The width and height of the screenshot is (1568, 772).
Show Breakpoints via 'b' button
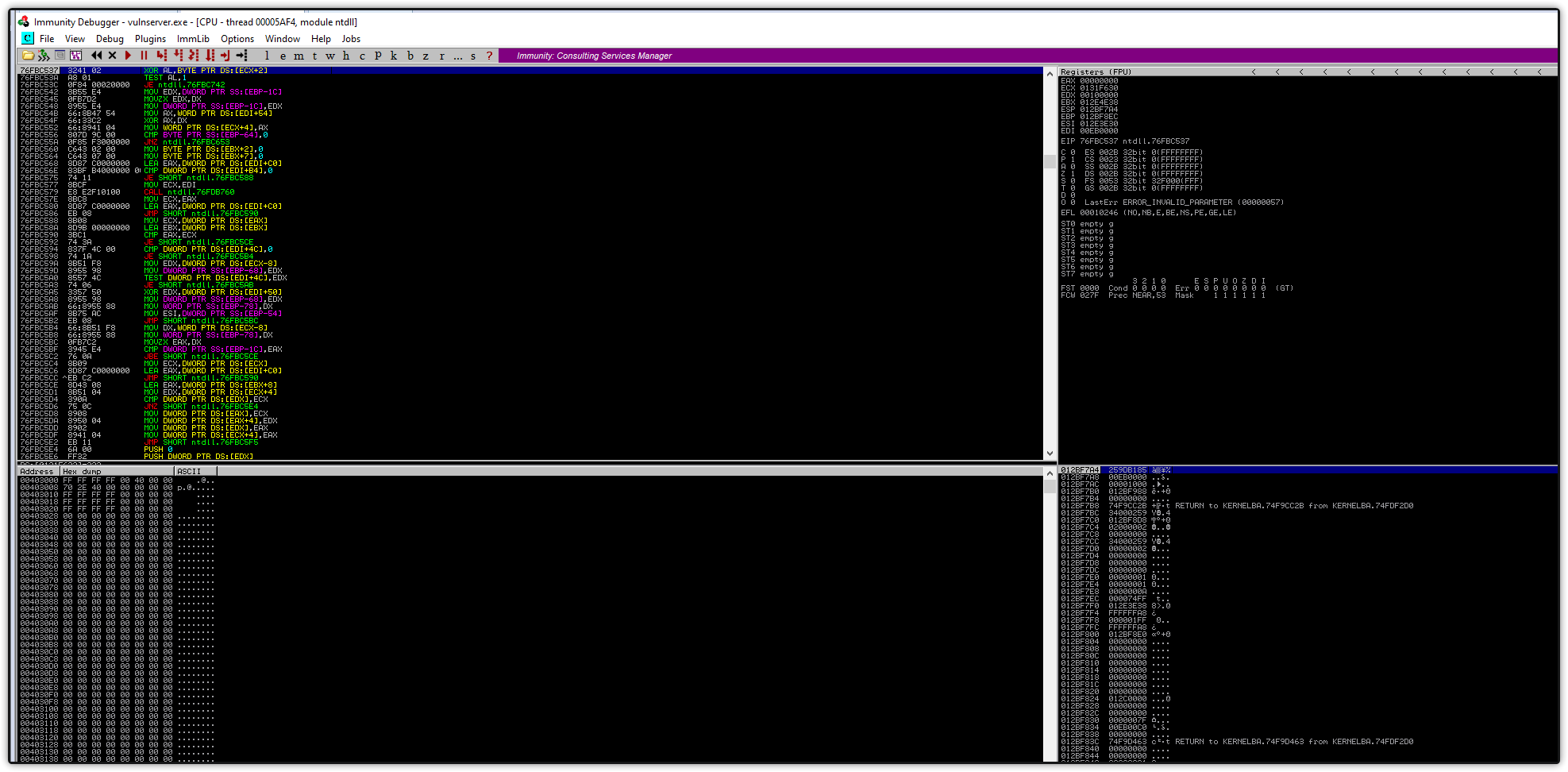[x=410, y=56]
